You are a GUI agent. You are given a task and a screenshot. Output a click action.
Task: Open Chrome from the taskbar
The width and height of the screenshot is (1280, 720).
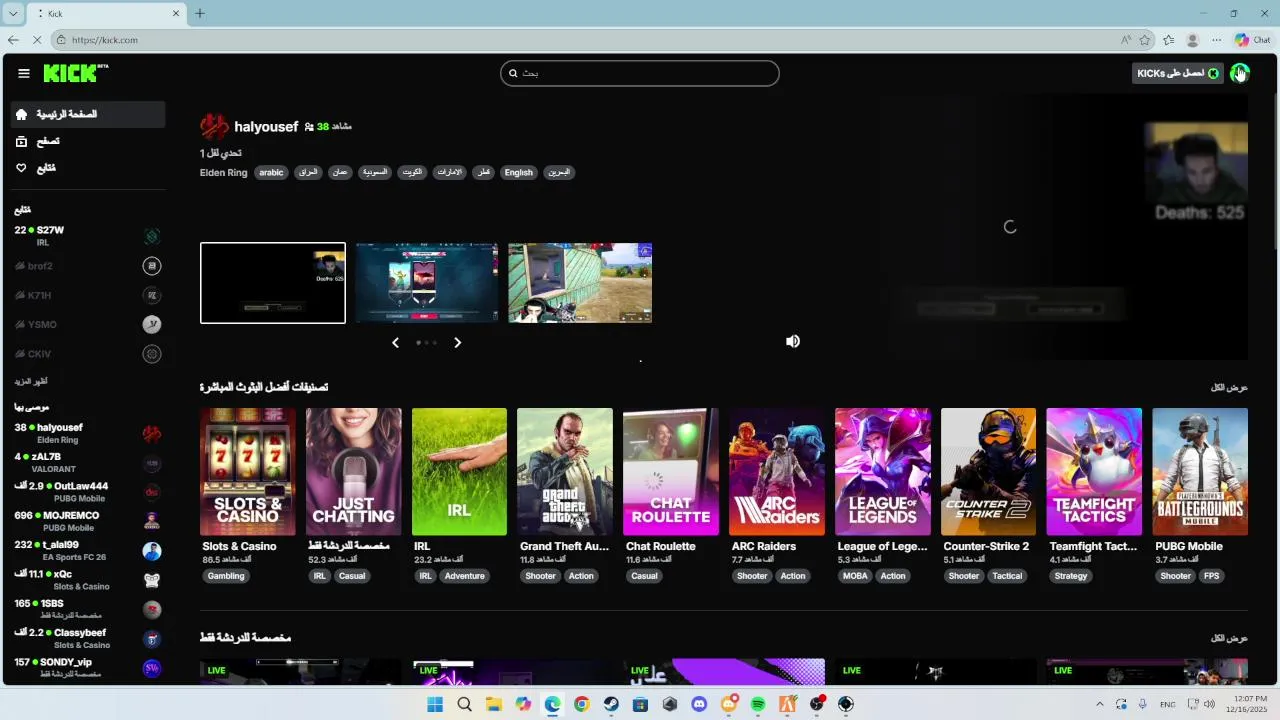click(x=582, y=704)
